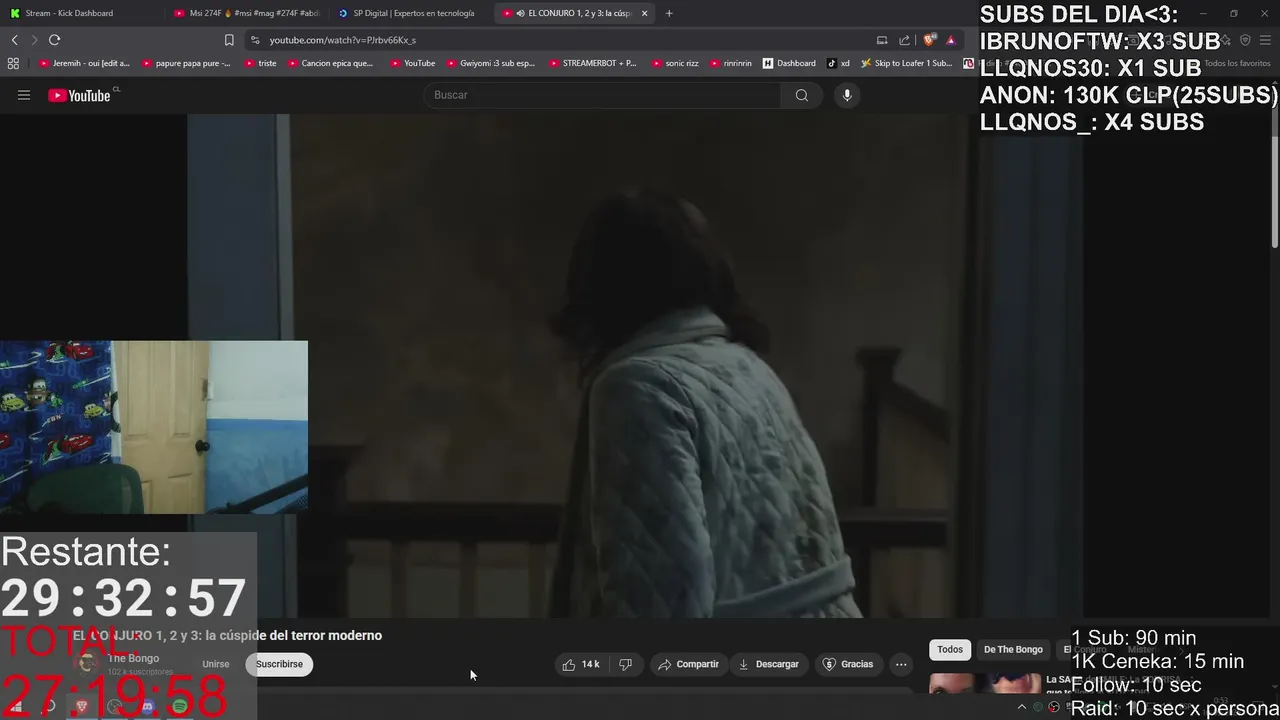Switch to Msi 274F tab

pos(245,13)
